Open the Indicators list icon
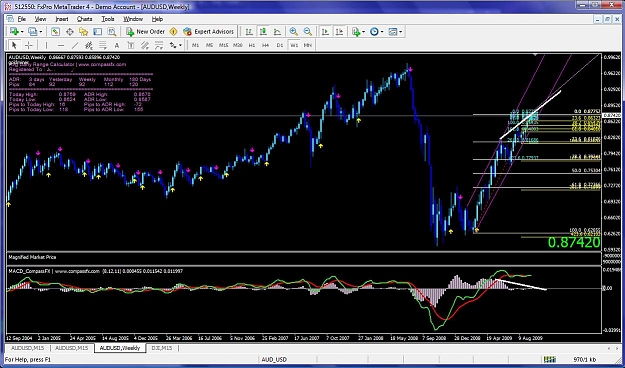The width and height of the screenshot is (625, 368). (x=356, y=31)
